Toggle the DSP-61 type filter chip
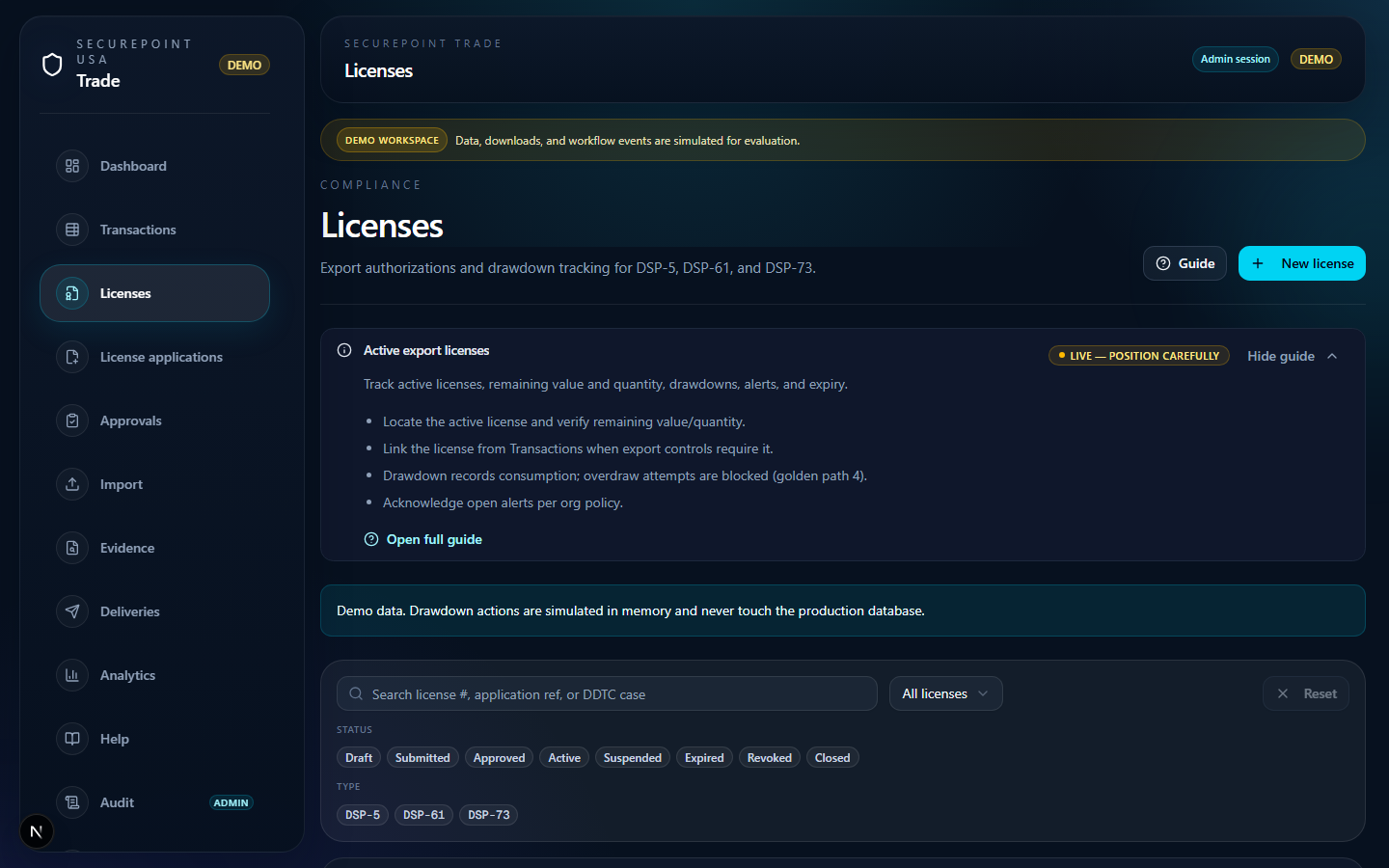The image size is (1389, 868). click(423, 815)
